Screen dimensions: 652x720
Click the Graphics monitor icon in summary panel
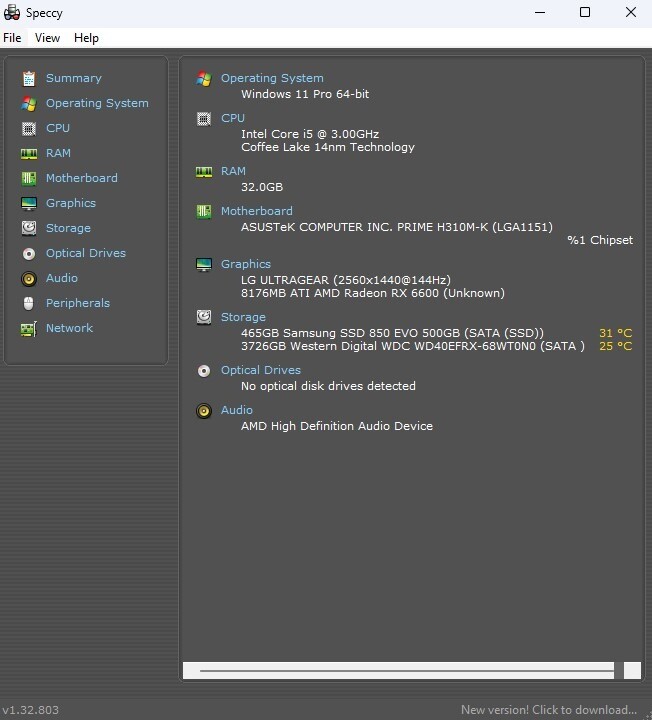pos(204,264)
